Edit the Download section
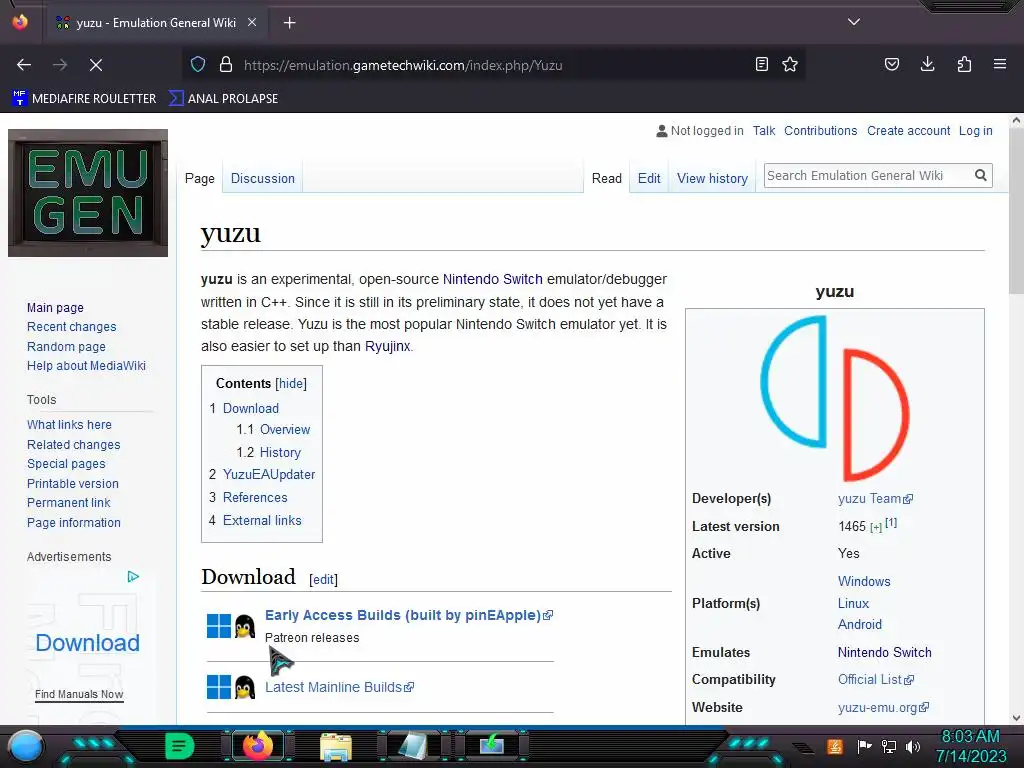This screenshot has width=1024, height=768. click(323, 579)
